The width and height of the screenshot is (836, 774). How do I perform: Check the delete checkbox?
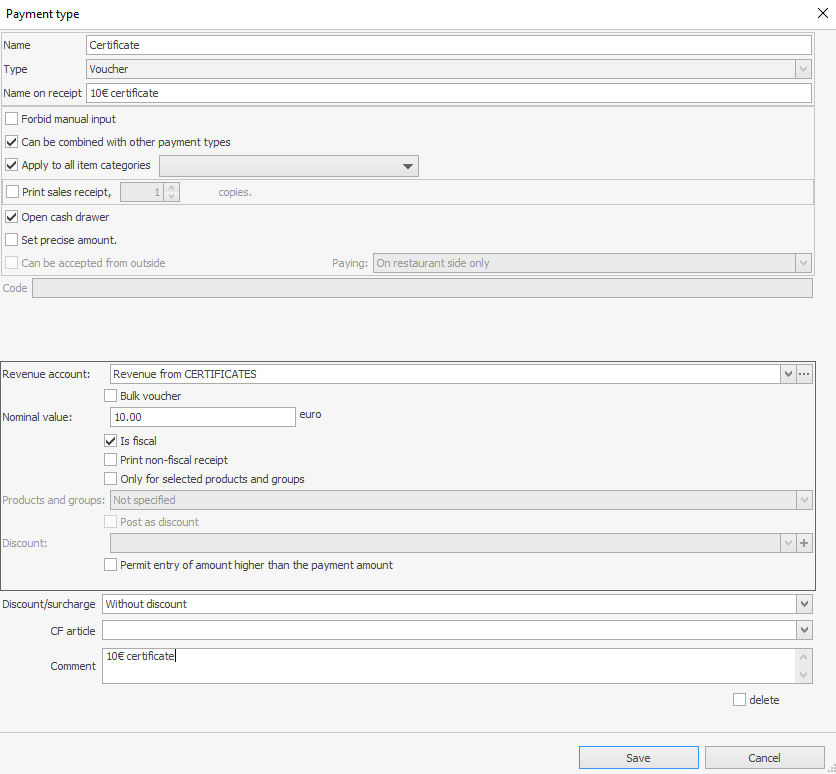coord(739,700)
